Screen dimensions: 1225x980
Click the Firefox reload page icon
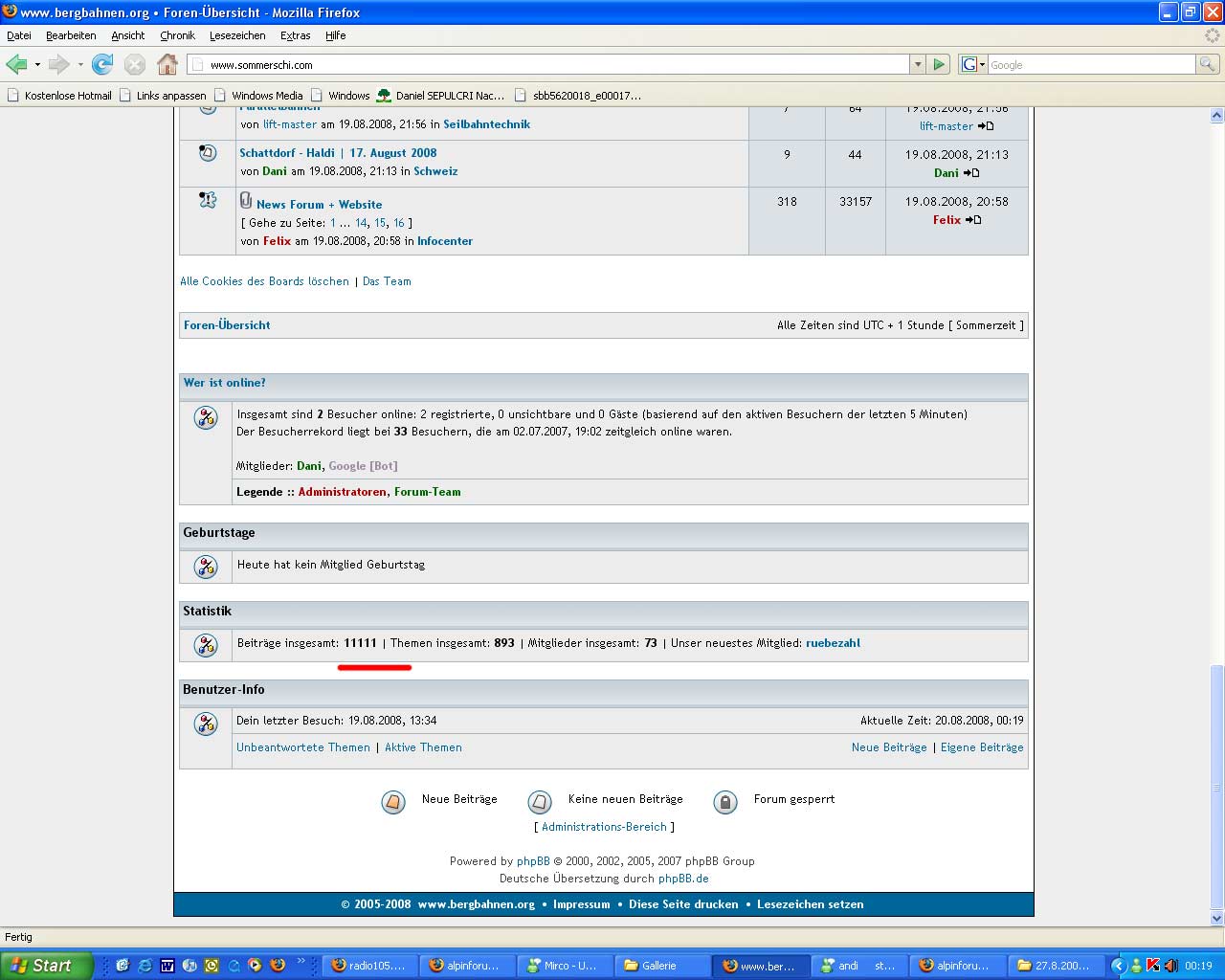coord(102,64)
